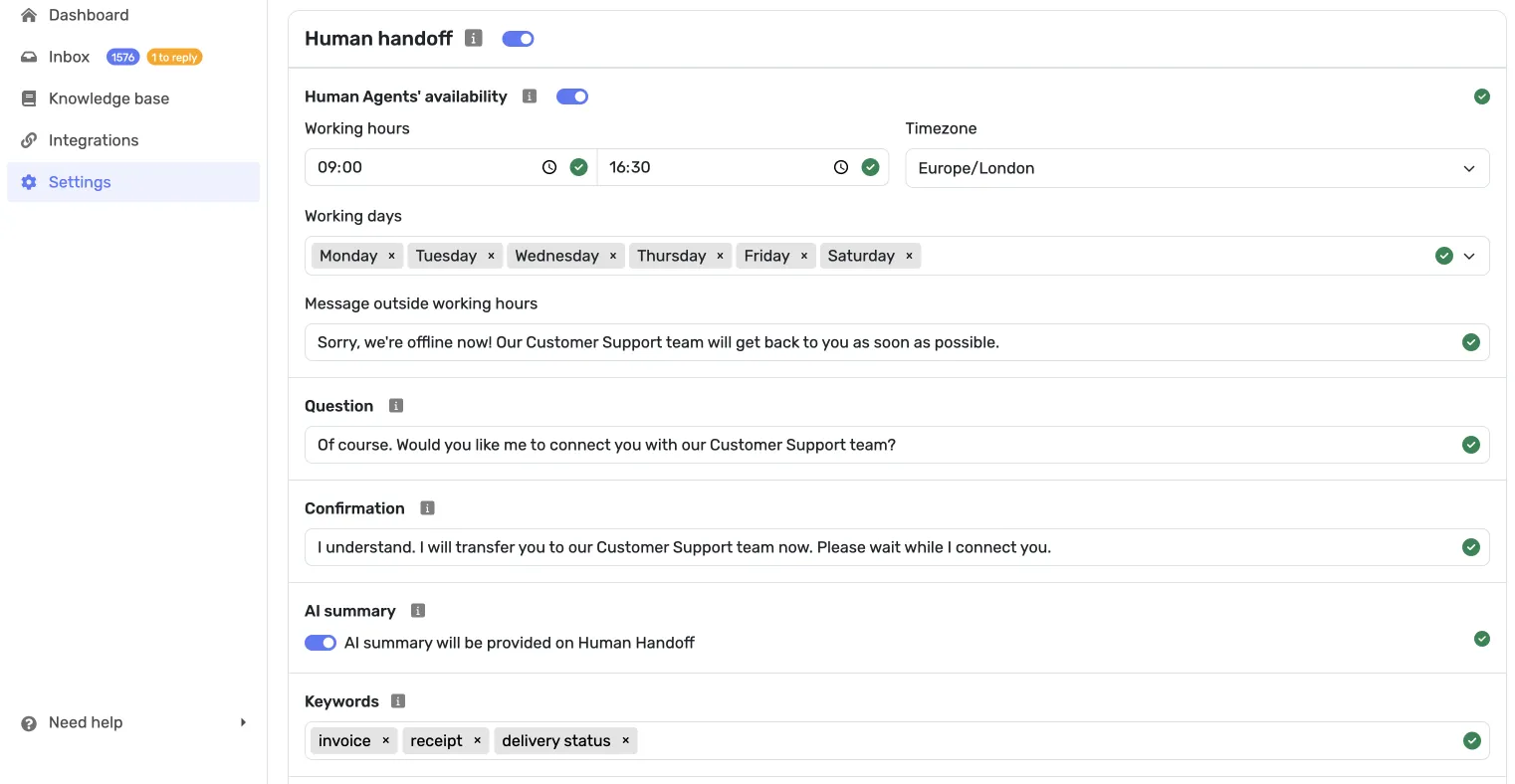Toggle the Human handoff switch
This screenshot has width=1515, height=784.
519,39
